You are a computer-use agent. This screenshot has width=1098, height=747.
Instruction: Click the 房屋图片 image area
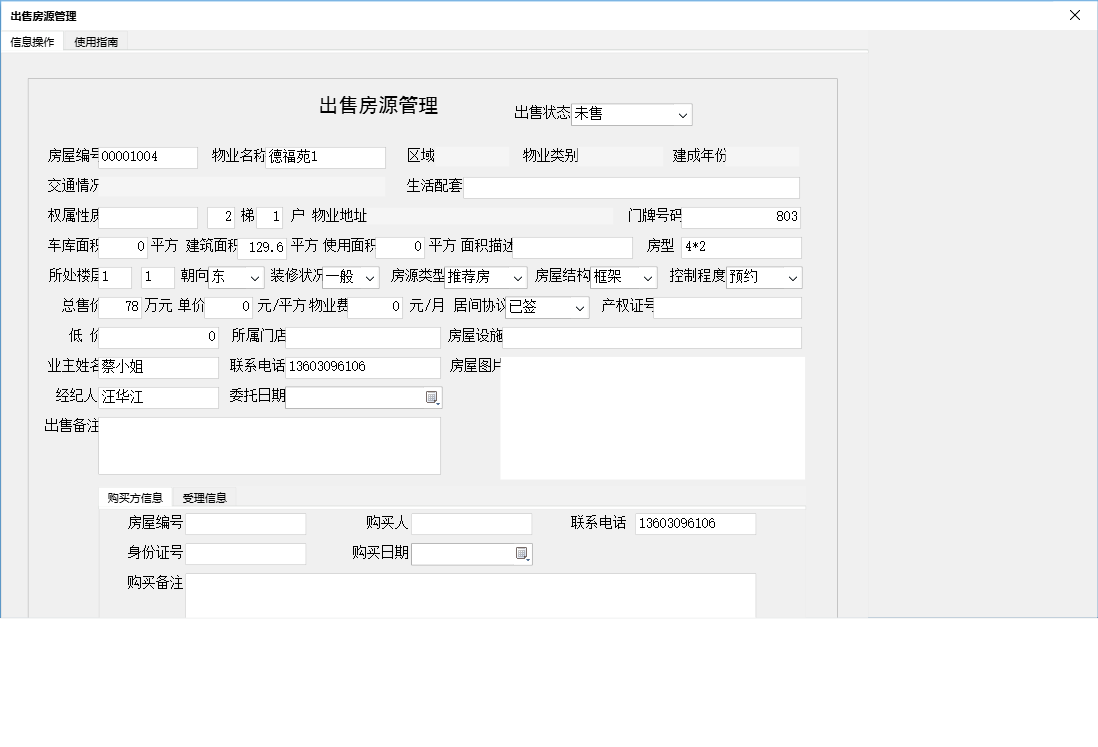[652, 418]
